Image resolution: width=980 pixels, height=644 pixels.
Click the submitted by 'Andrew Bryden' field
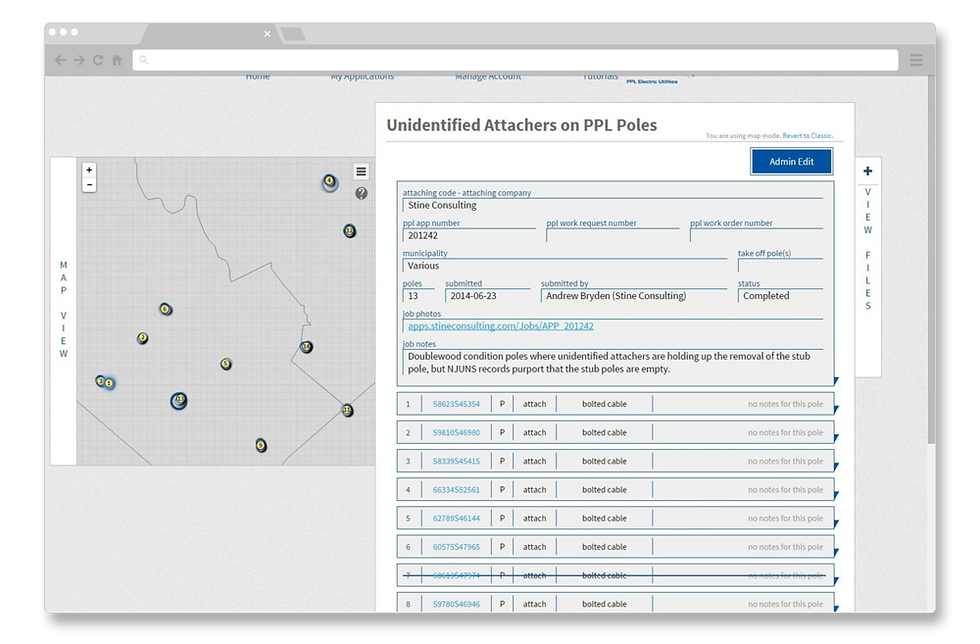coord(634,296)
